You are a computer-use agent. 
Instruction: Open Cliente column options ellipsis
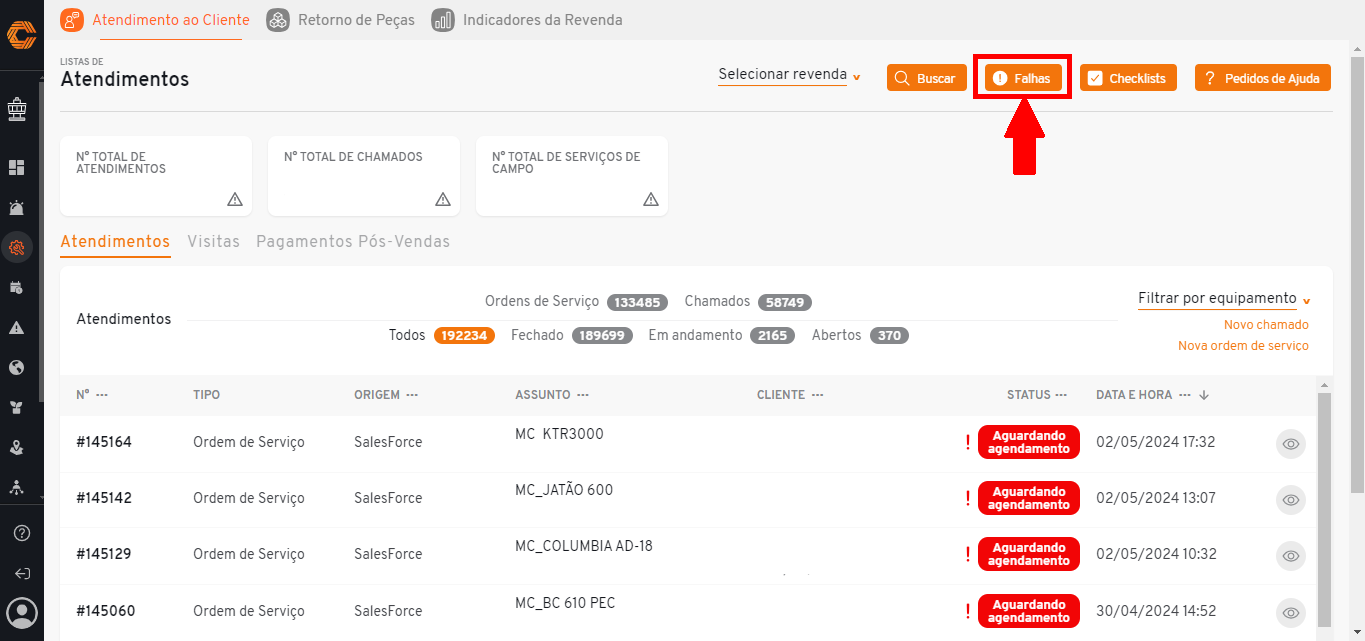coord(817,395)
